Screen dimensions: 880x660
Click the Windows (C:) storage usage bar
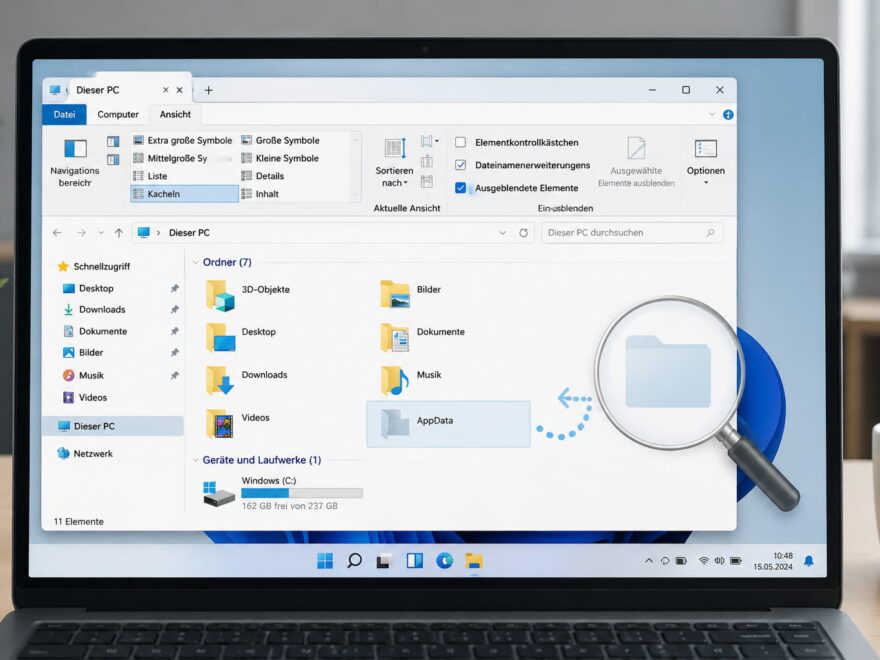[302, 493]
